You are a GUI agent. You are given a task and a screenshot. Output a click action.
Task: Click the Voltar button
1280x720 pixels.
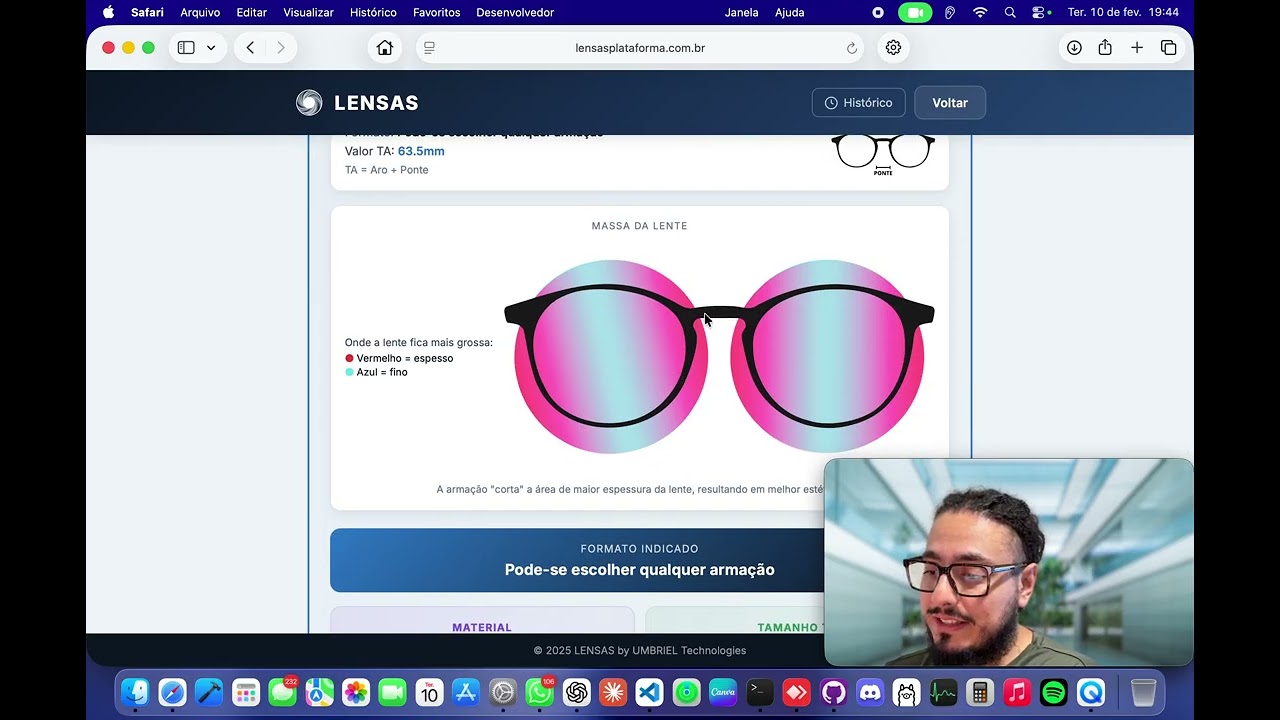pyautogui.click(x=950, y=103)
